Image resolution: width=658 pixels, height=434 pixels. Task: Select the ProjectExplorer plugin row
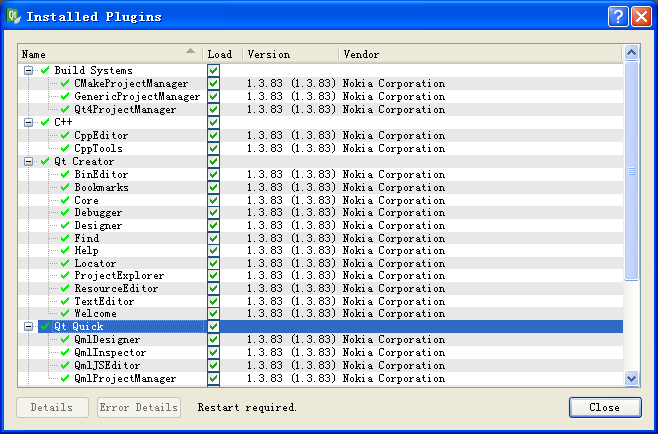coord(321,275)
